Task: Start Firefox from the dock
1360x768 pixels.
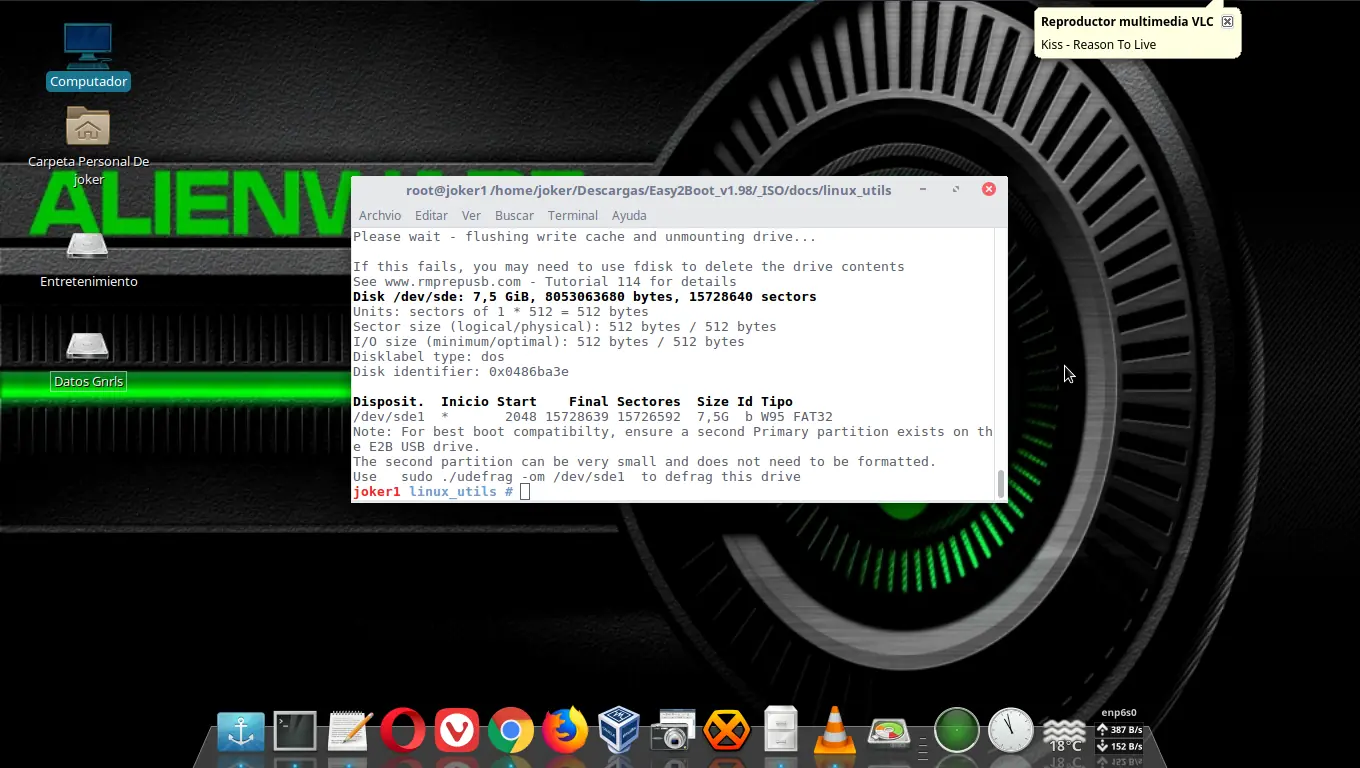Action: pyautogui.click(x=565, y=730)
